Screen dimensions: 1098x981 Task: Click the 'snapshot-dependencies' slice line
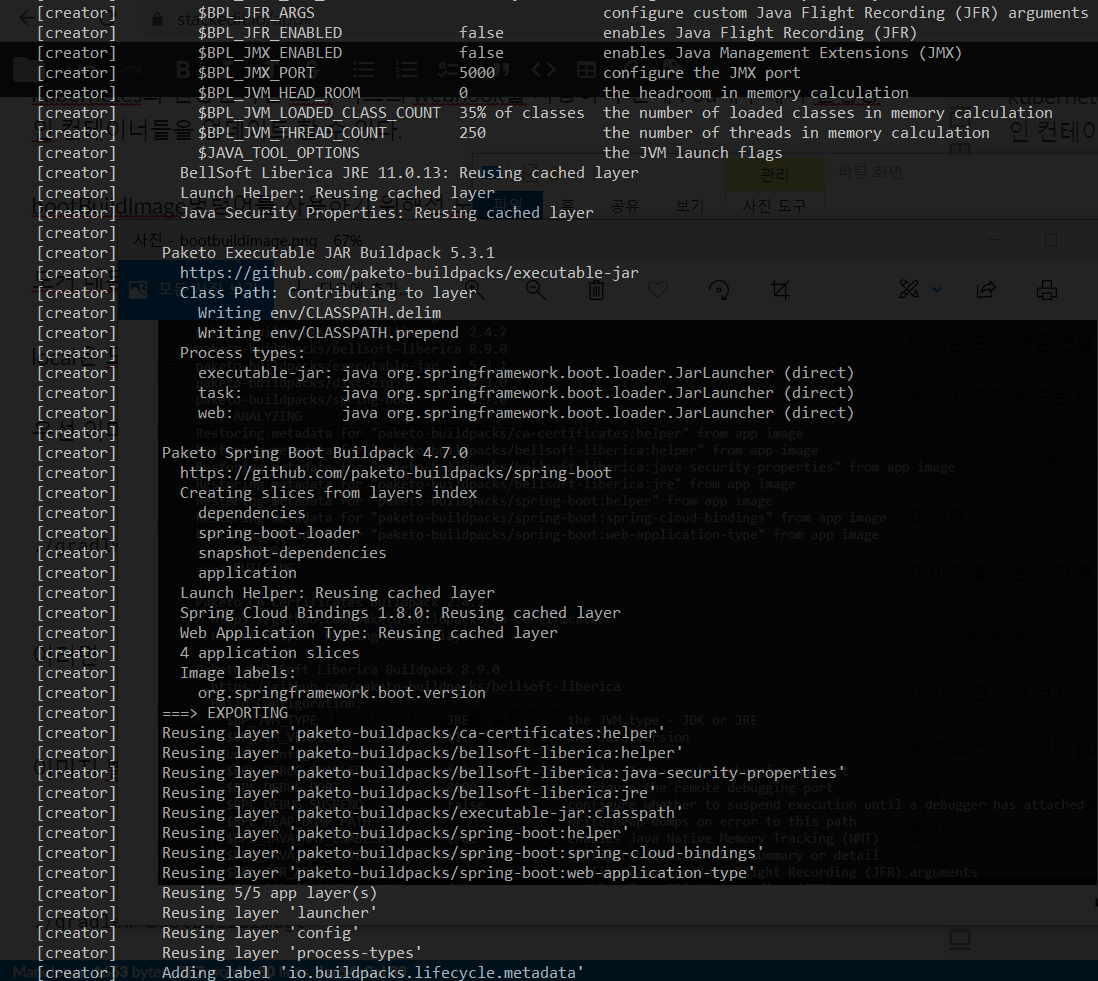click(292, 553)
